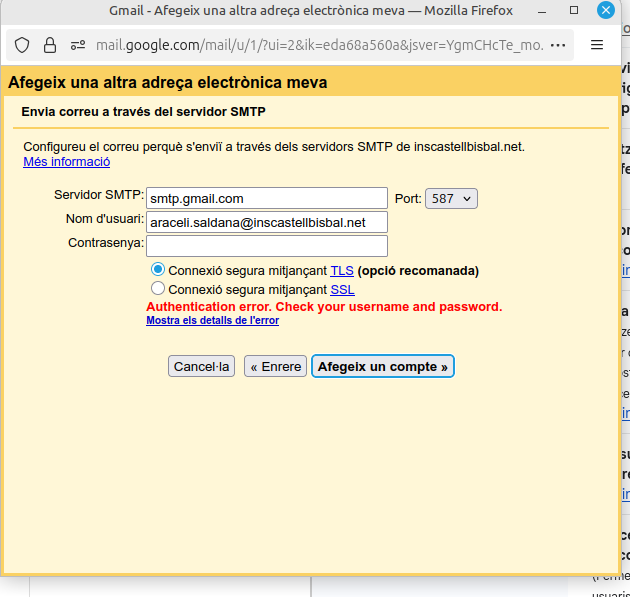Focus the Servidor SMTP input field
The width and height of the screenshot is (630, 597).
point(266,198)
